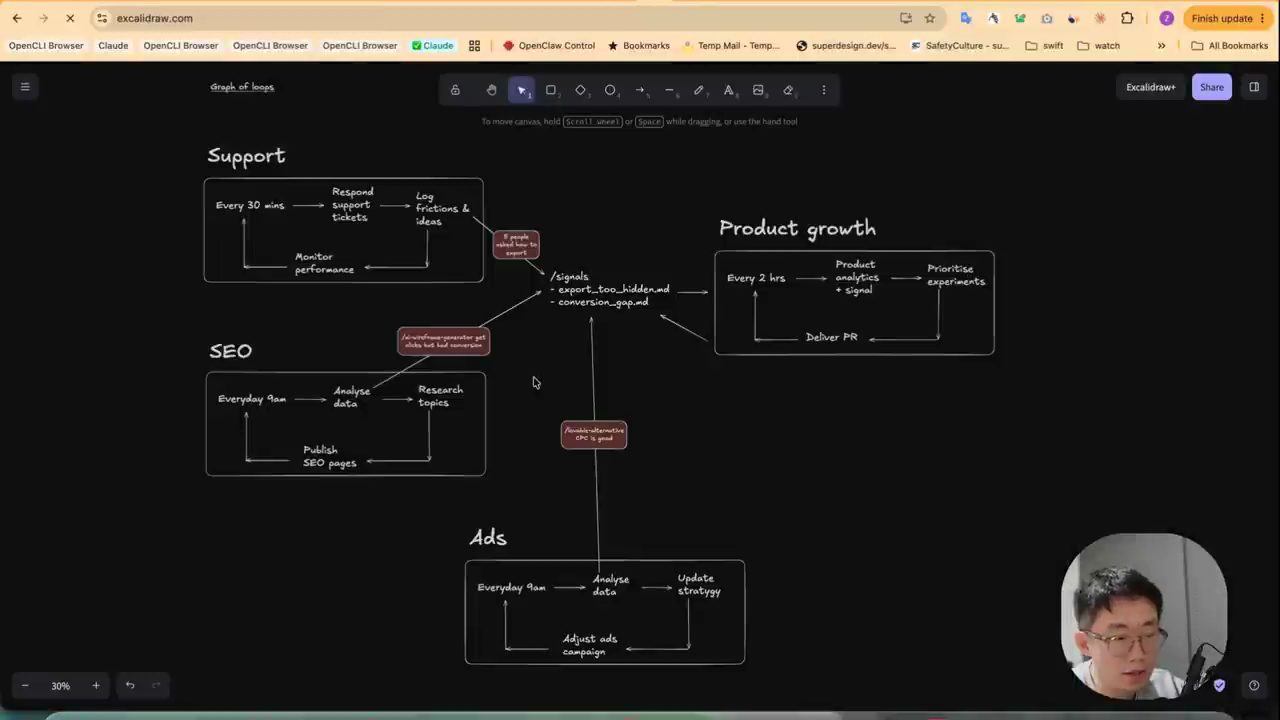The height and width of the screenshot is (720, 1280).
Task: Click the "/signals" text block on canvas
Action: click(609, 289)
